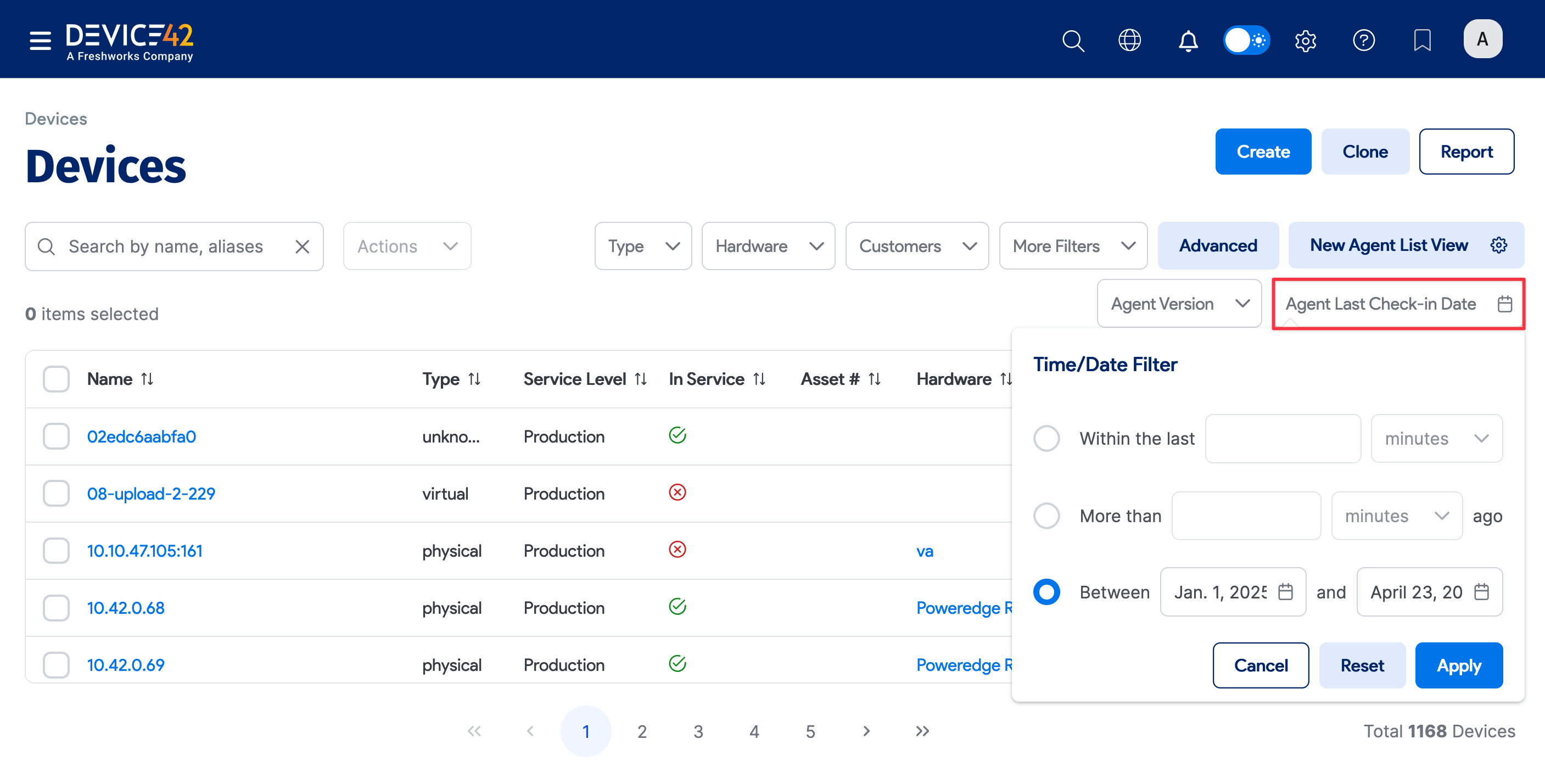Apply the Time/Date filter

pyautogui.click(x=1458, y=665)
